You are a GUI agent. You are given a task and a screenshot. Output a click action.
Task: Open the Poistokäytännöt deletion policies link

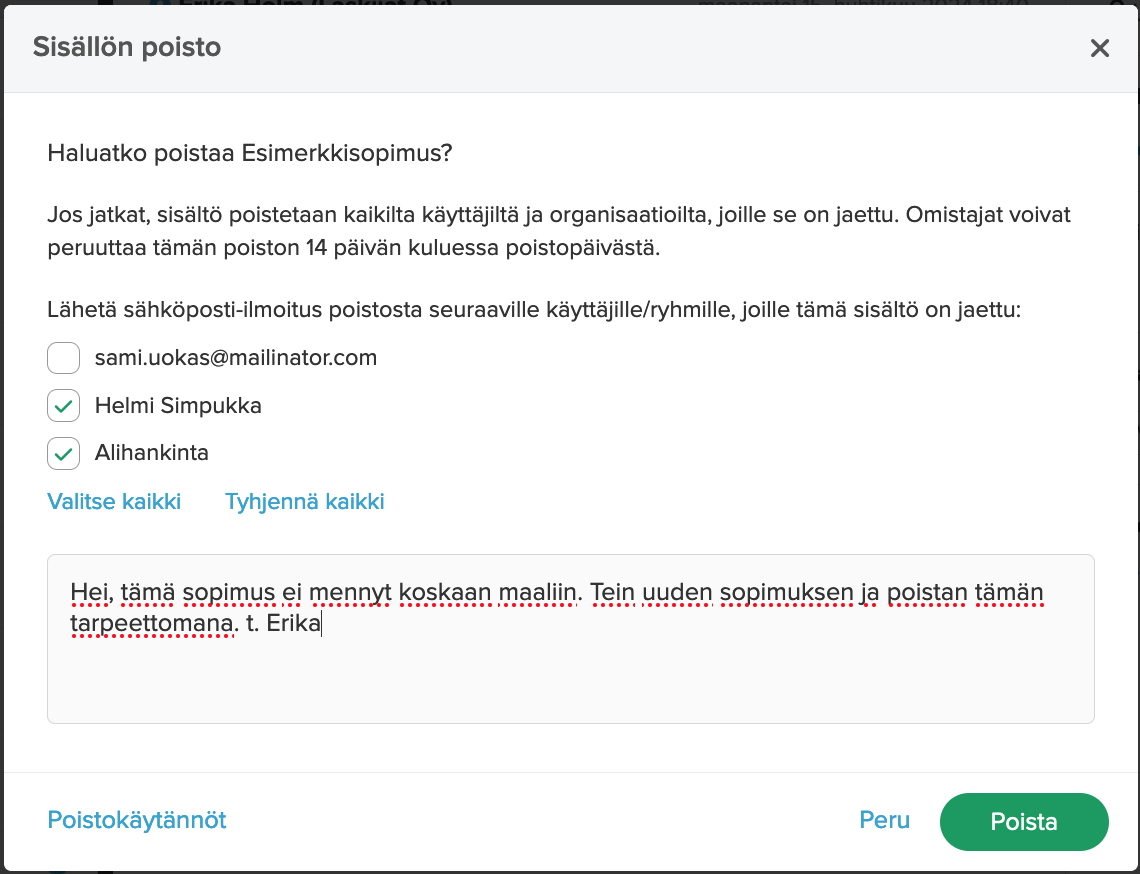point(137,820)
